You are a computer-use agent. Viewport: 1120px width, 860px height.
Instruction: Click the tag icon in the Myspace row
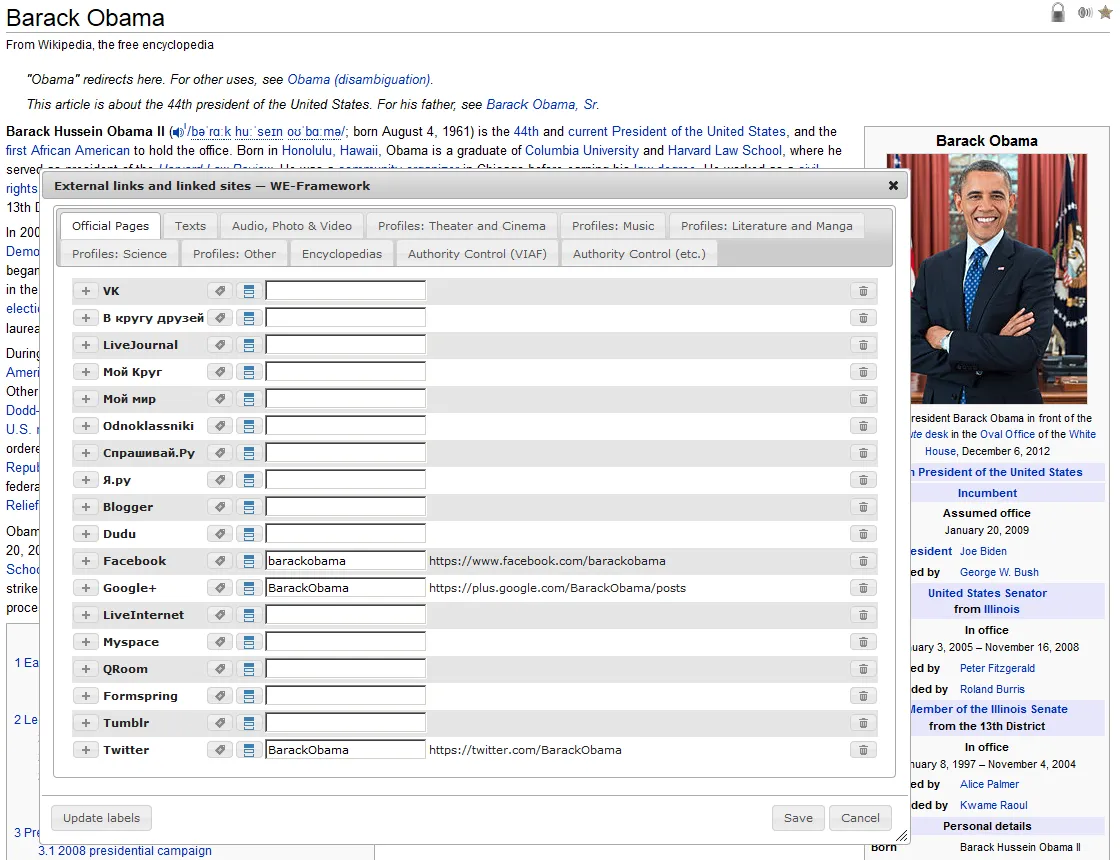(220, 642)
